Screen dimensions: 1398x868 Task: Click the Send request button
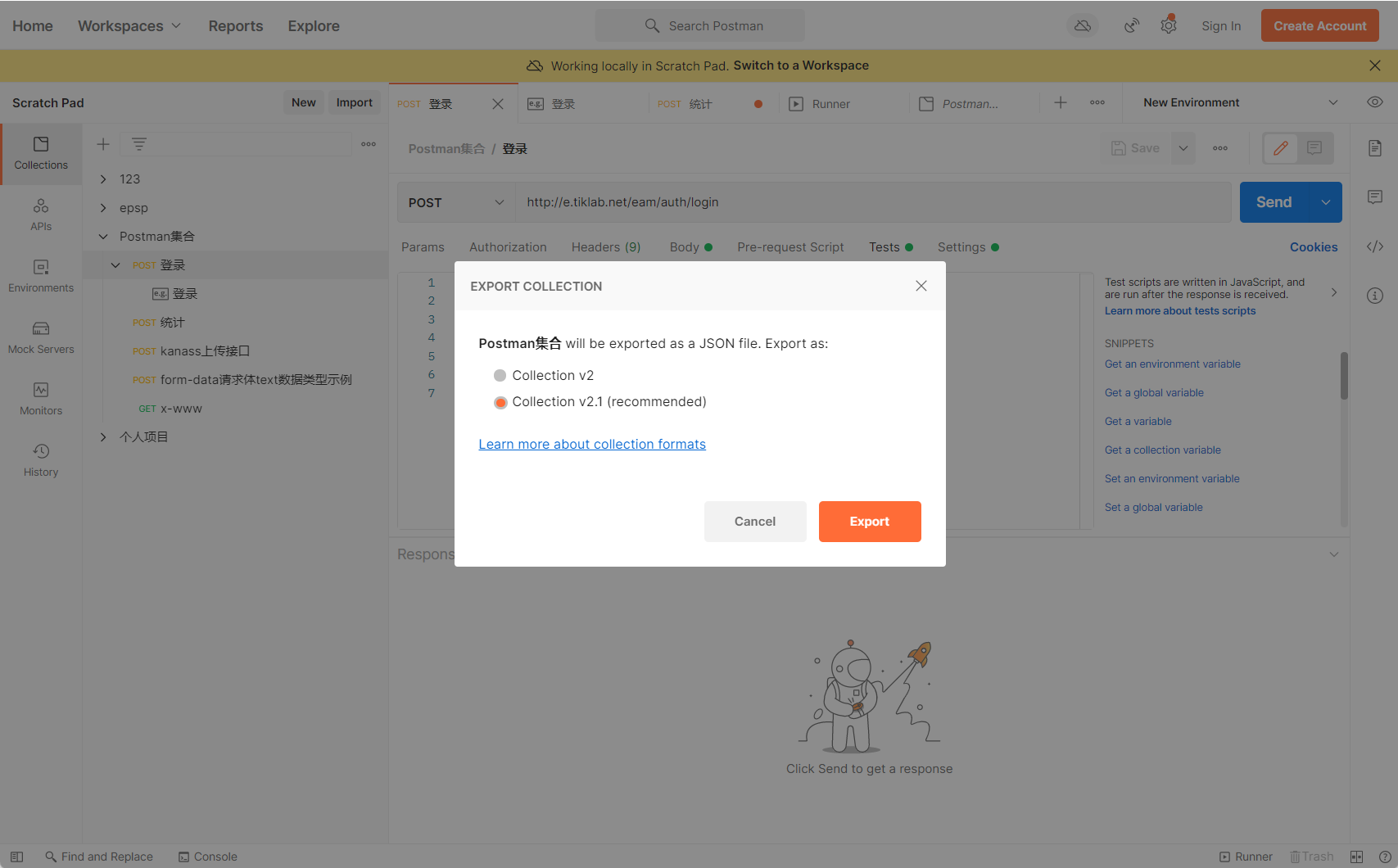tap(1274, 202)
